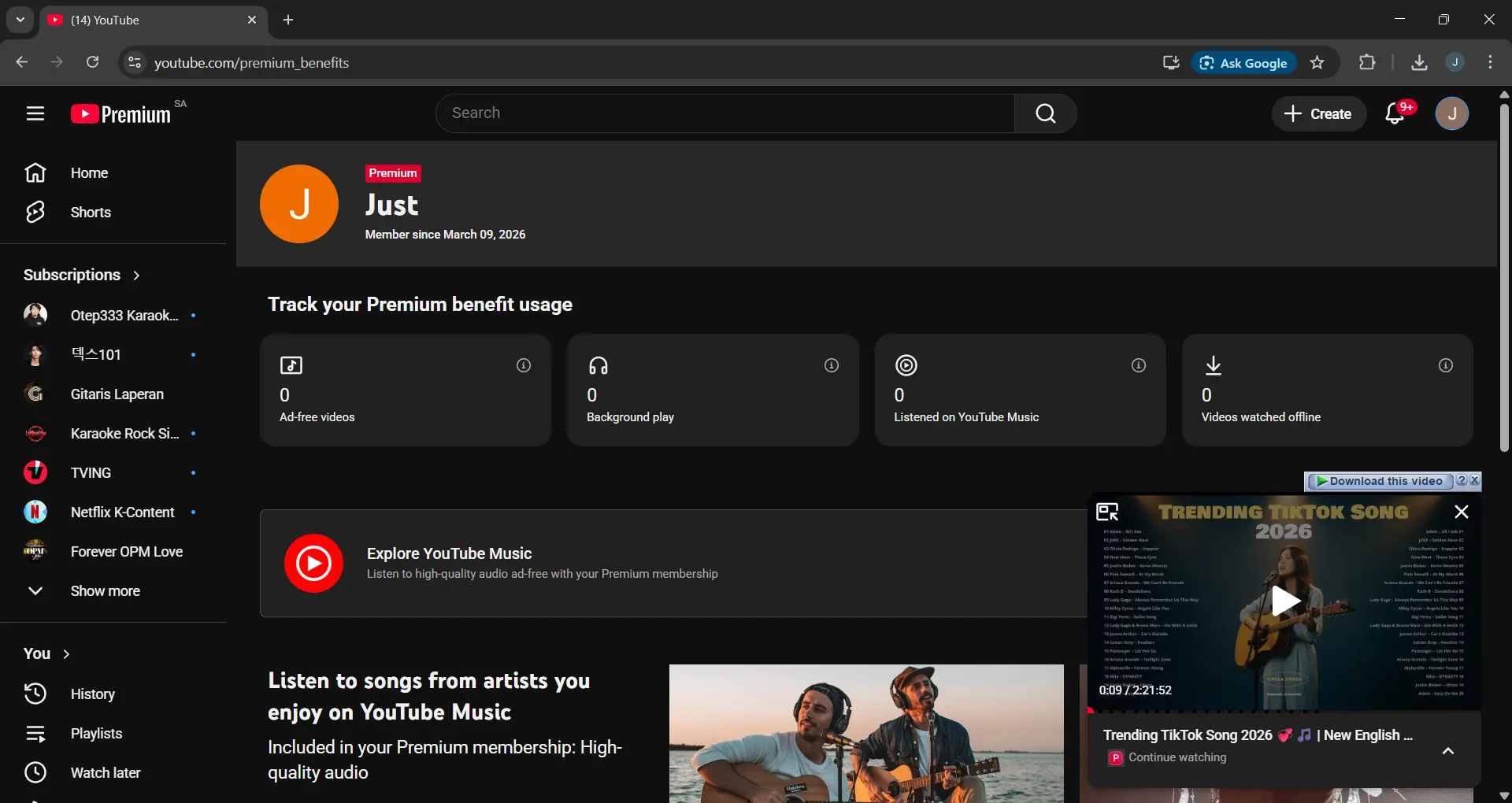Expand the miniplayer queue chevron
Image resolution: width=1512 pixels, height=803 pixels.
tap(1447, 751)
